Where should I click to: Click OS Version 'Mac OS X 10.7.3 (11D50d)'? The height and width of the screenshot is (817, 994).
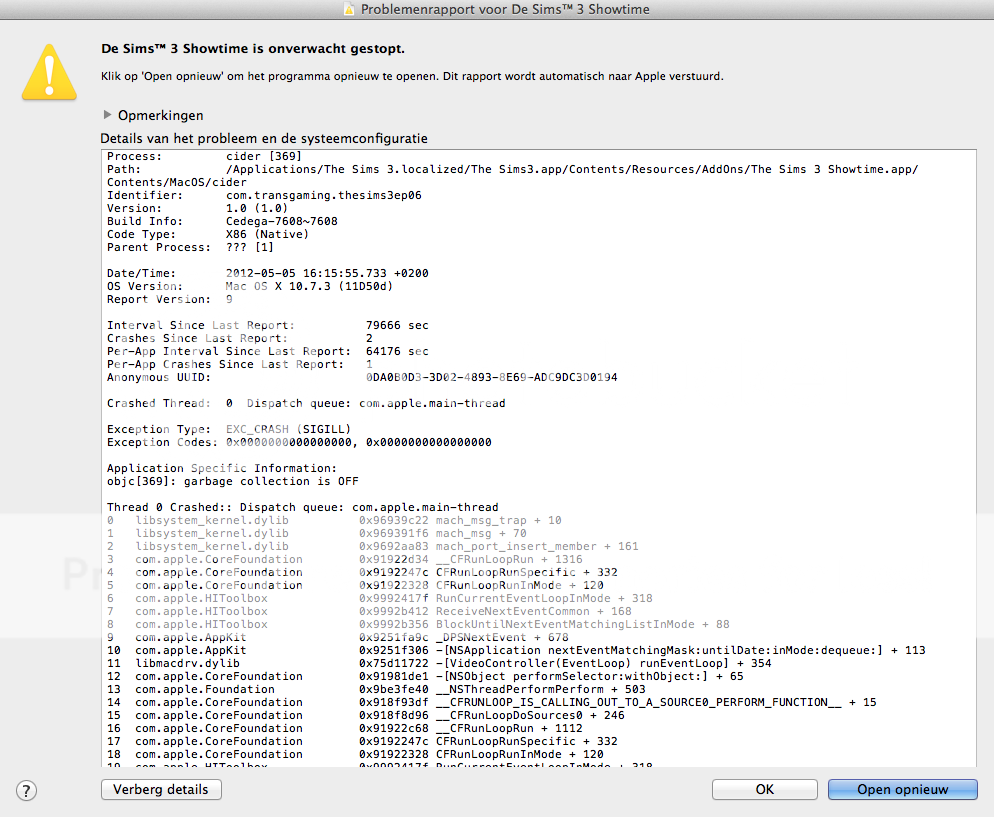309,286
